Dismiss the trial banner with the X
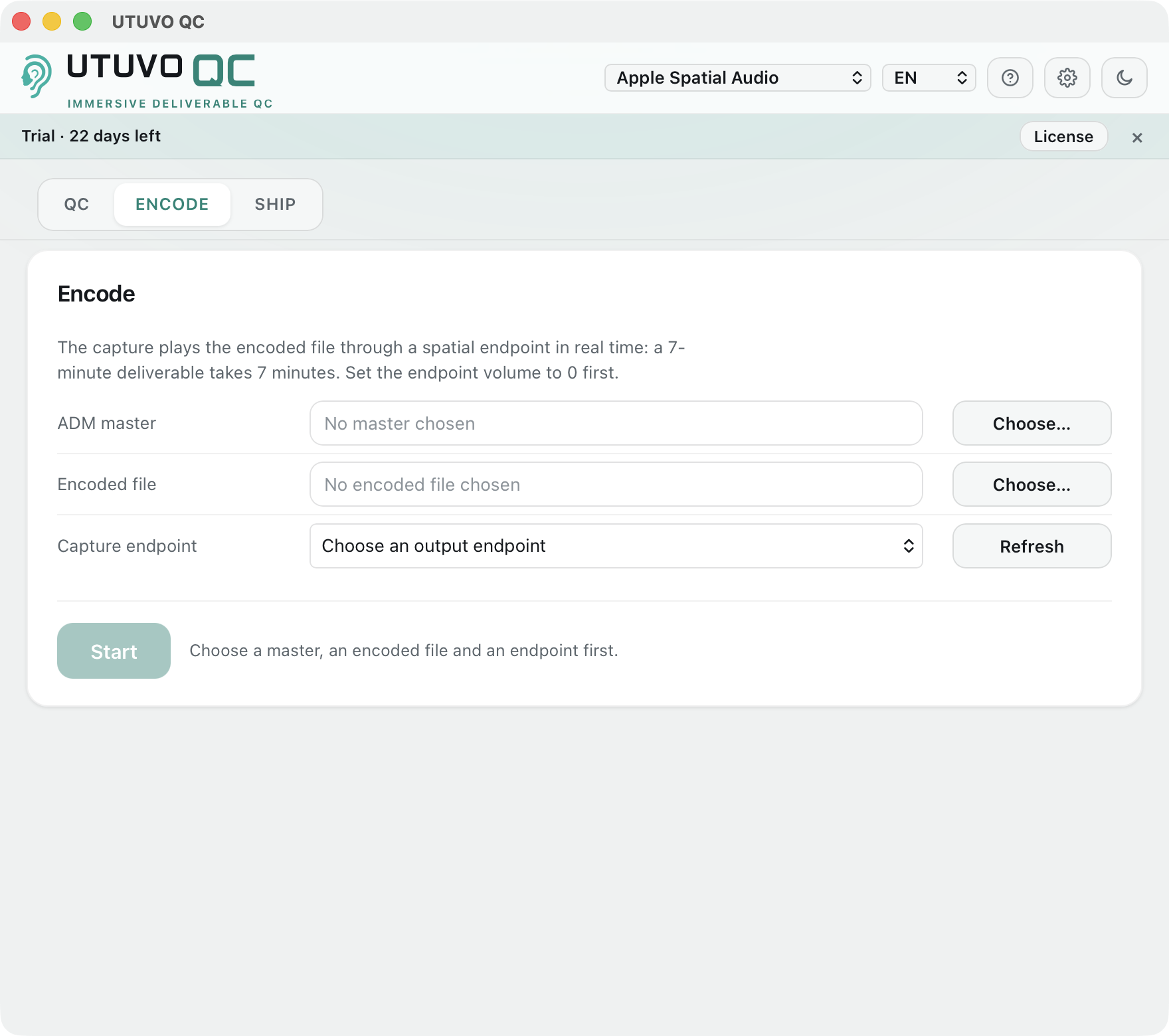Image resolution: width=1169 pixels, height=1036 pixels. (x=1137, y=137)
